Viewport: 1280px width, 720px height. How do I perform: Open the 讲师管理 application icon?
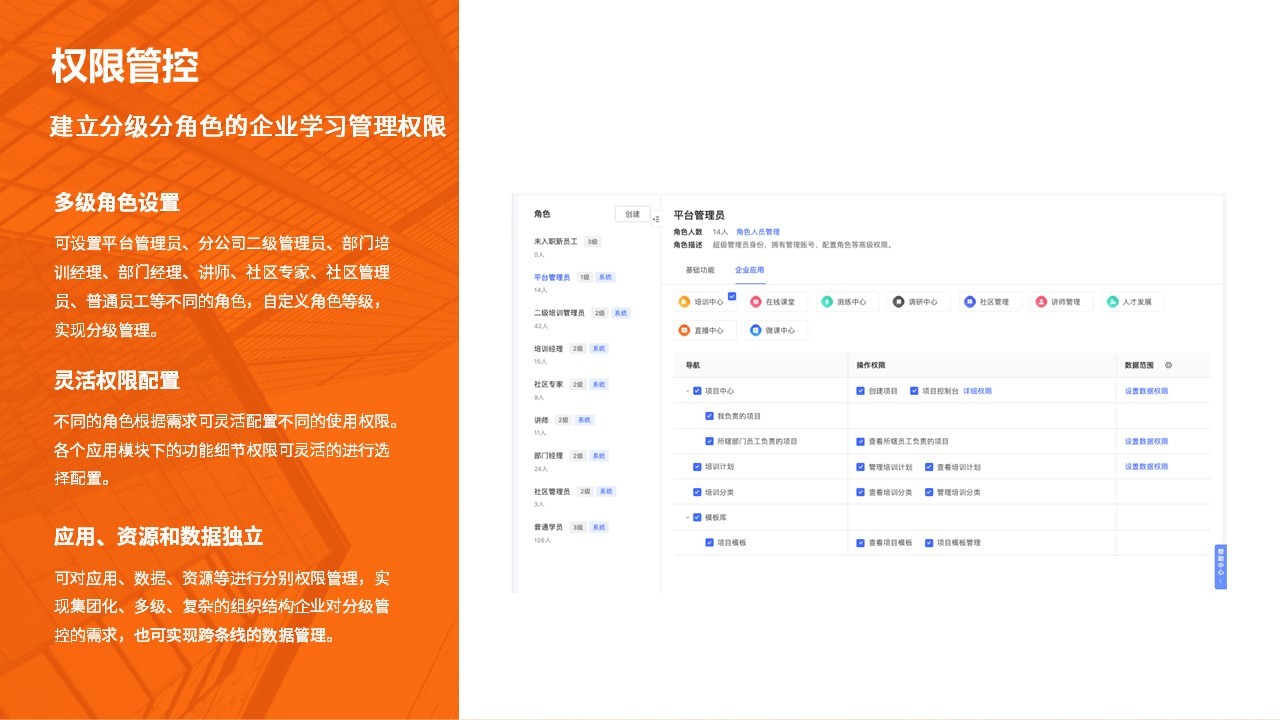1040,300
